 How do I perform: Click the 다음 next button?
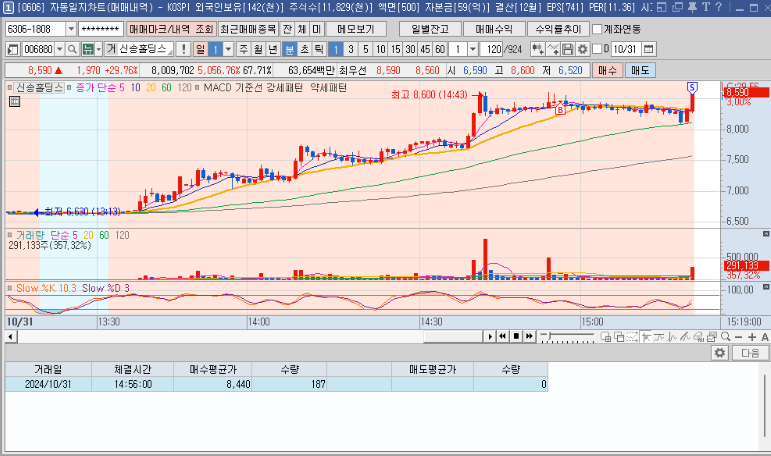pos(750,353)
